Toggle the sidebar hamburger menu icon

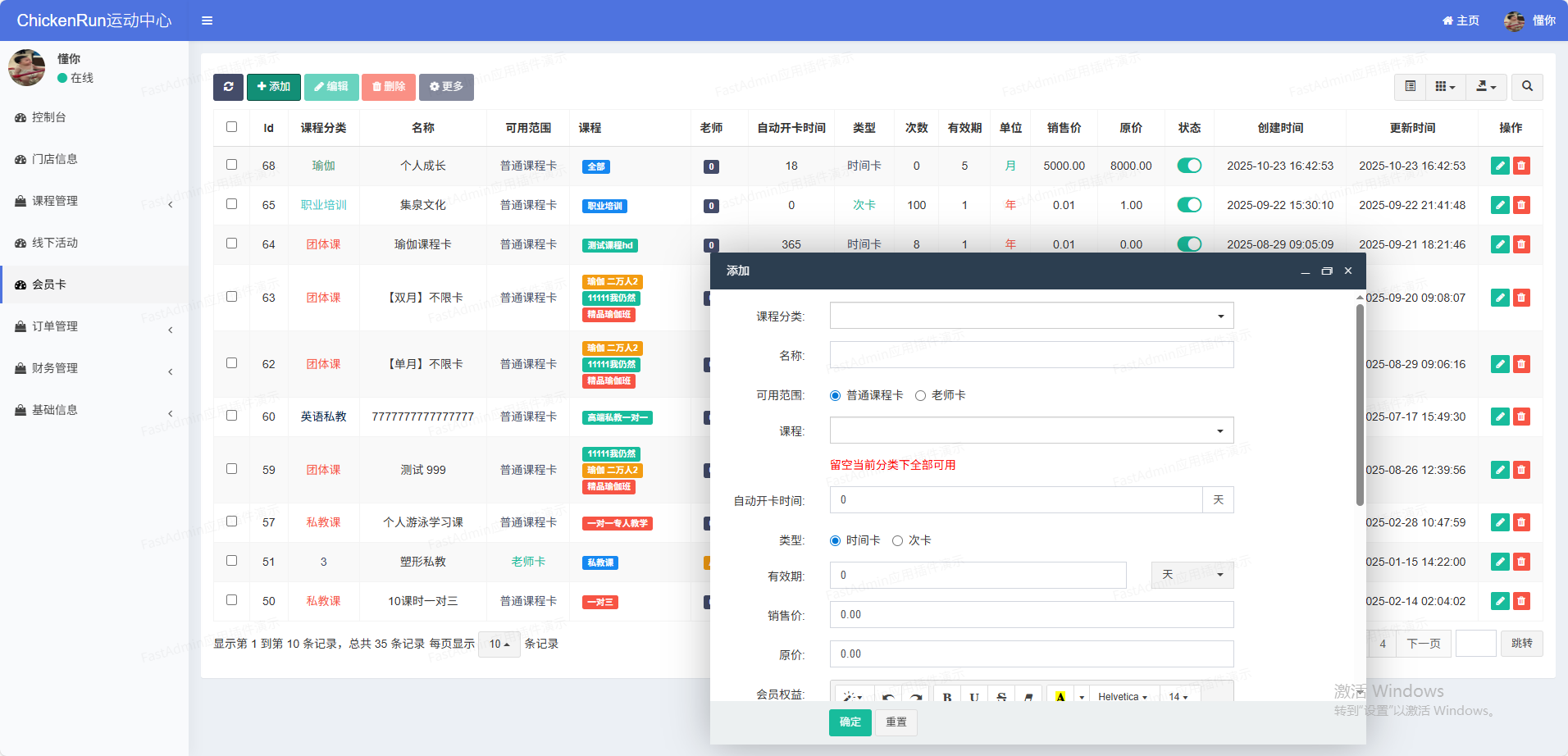207,20
